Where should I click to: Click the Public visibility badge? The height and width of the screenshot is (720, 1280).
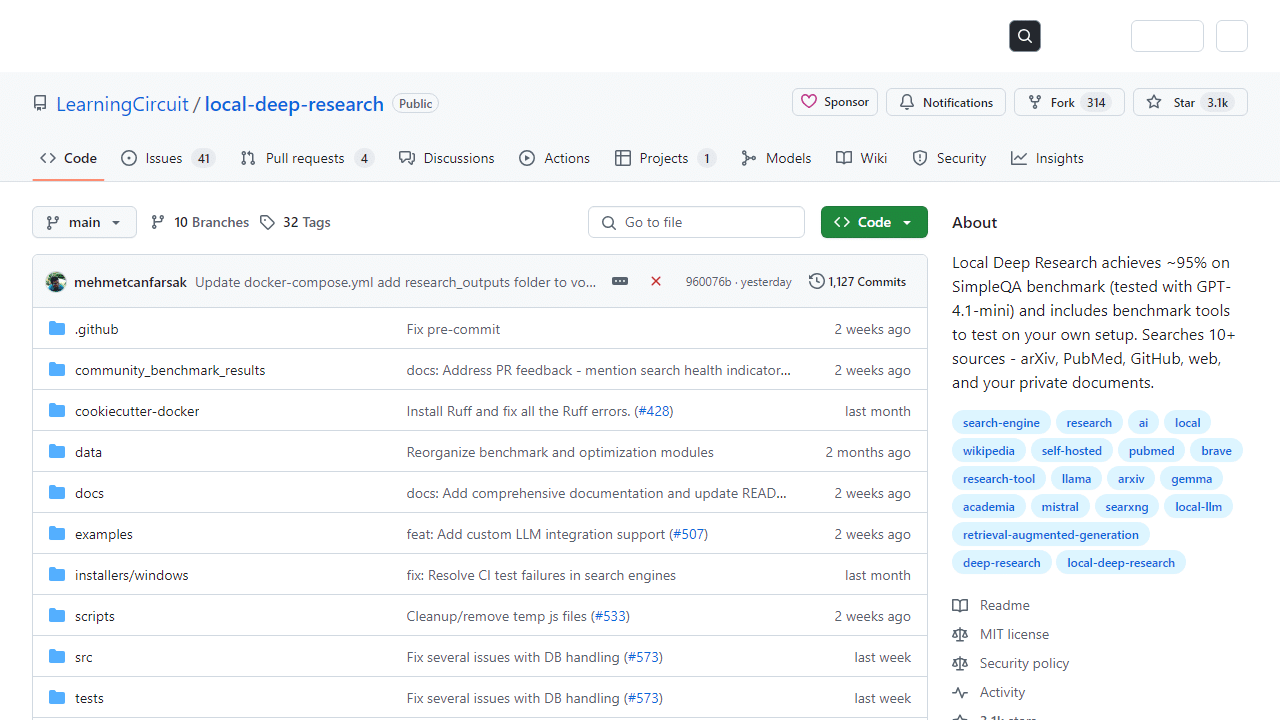(415, 104)
